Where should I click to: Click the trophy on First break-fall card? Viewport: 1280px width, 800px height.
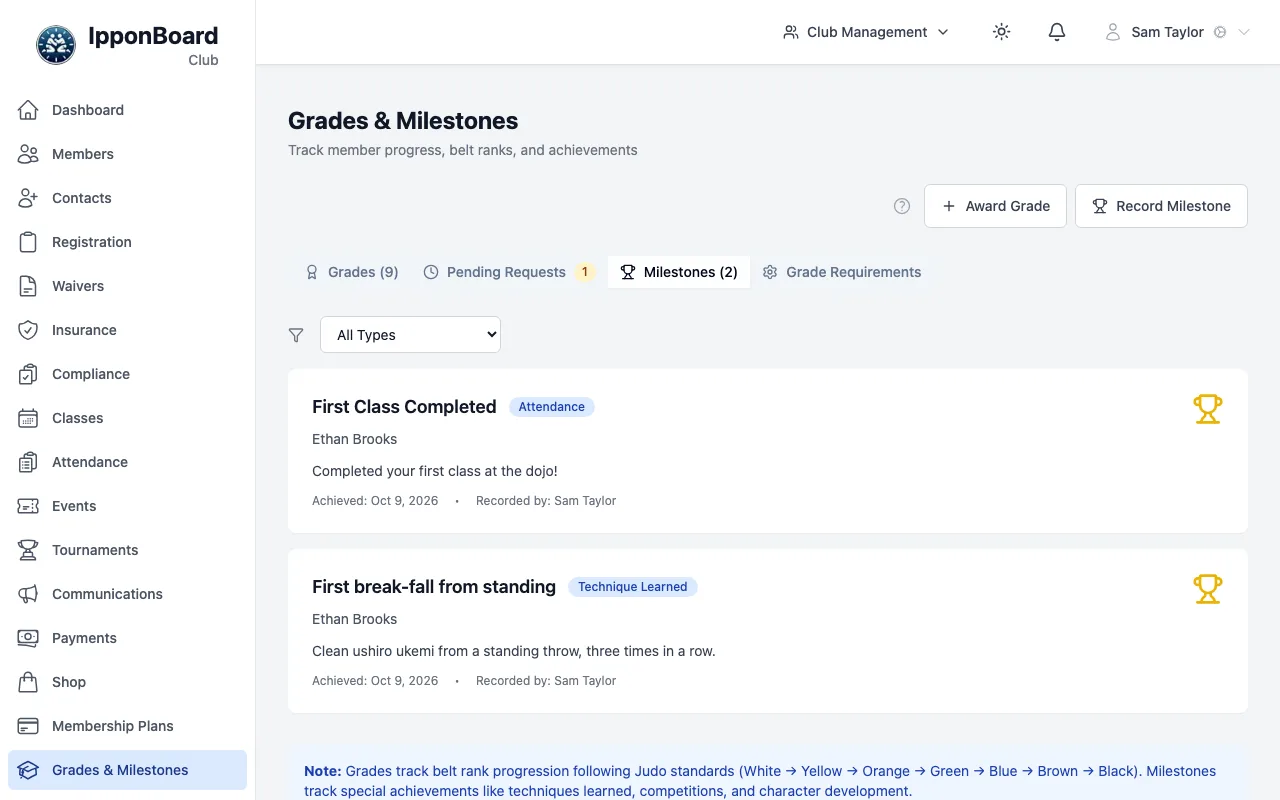tap(1208, 589)
